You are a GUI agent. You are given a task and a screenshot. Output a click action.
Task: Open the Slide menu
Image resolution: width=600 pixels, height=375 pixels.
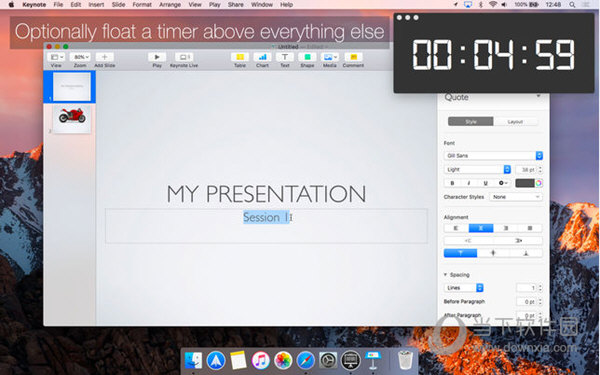(118, 5)
